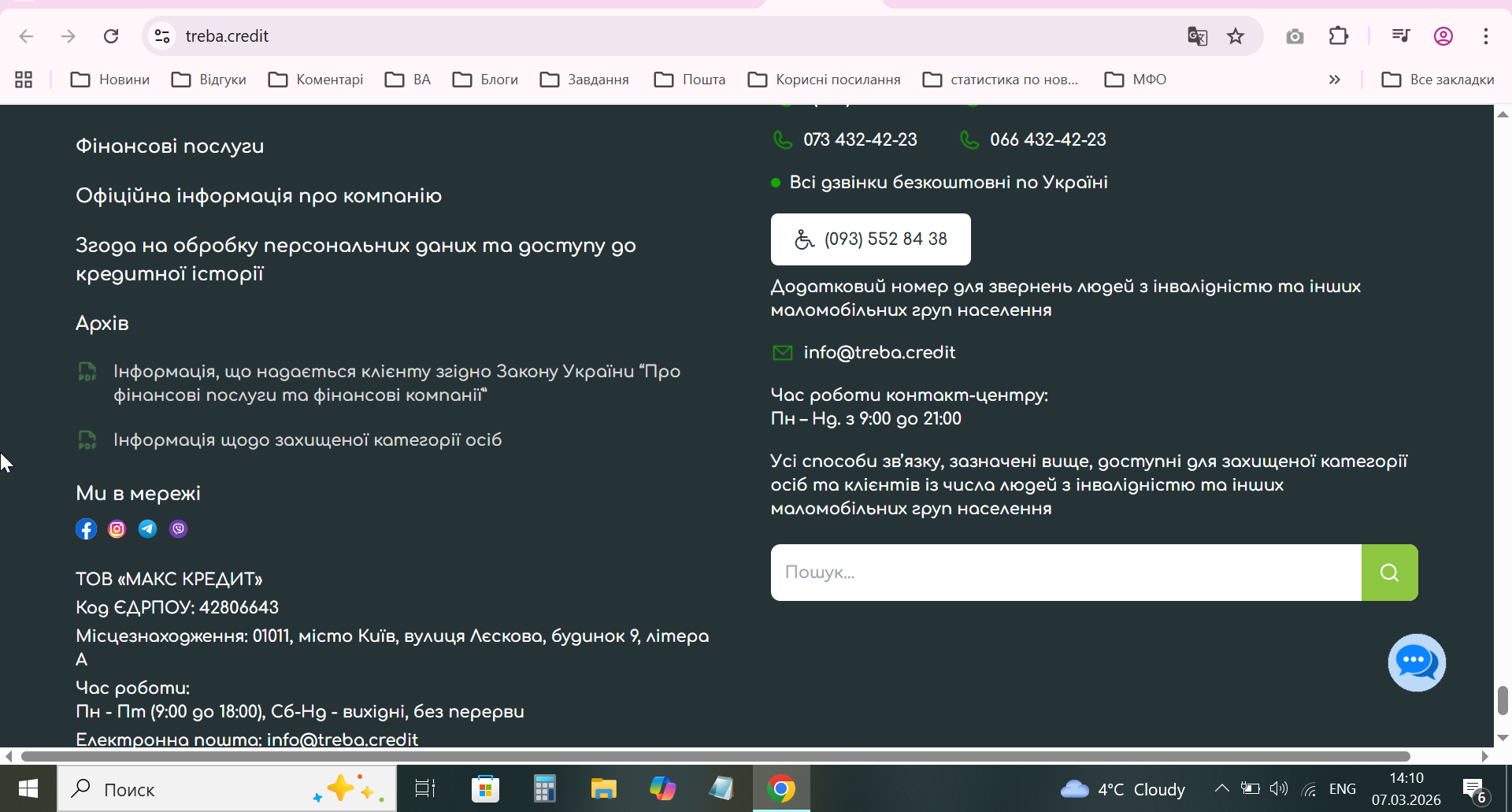Go forward in browser history

click(x=69, y=36)
